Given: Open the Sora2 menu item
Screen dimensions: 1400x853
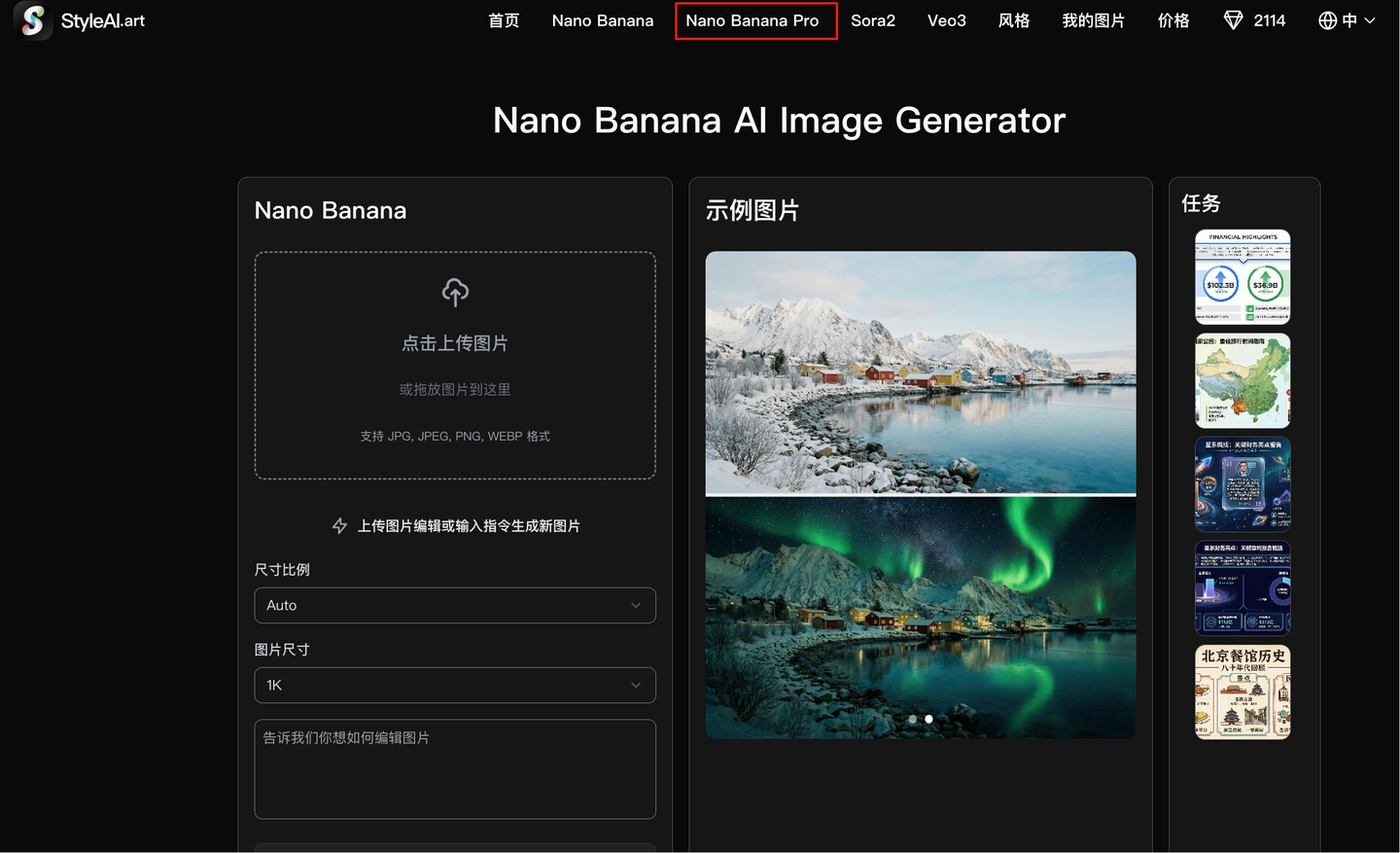Looking at the screenshot, I should 872,19.
